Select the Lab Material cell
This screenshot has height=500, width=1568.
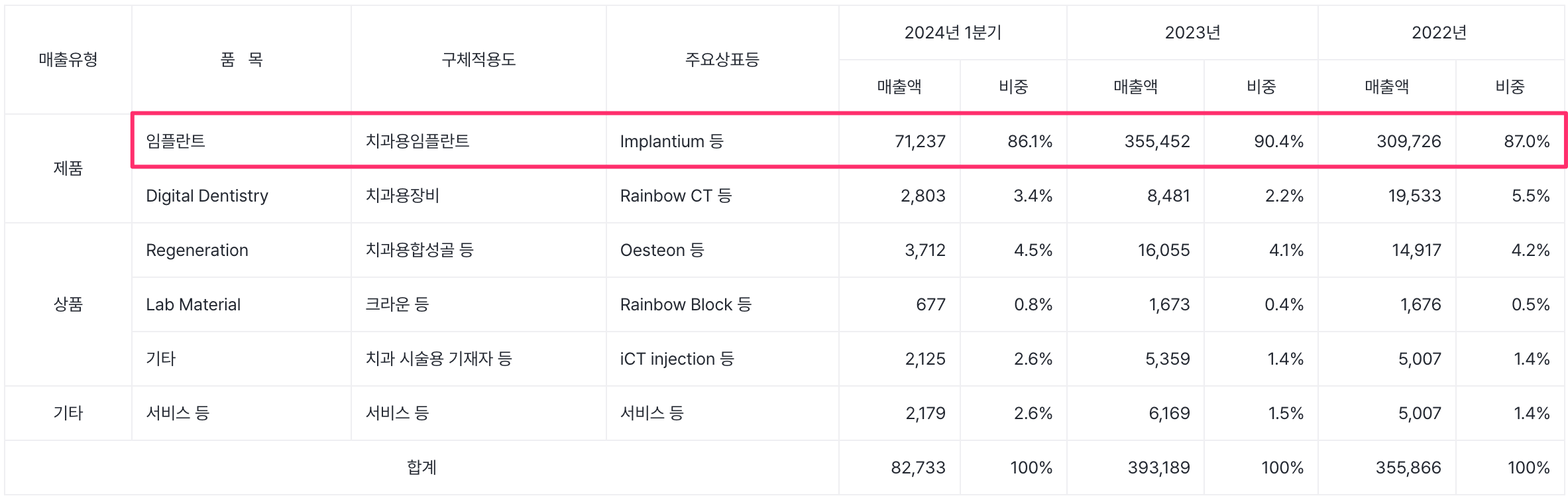(193, 304)
